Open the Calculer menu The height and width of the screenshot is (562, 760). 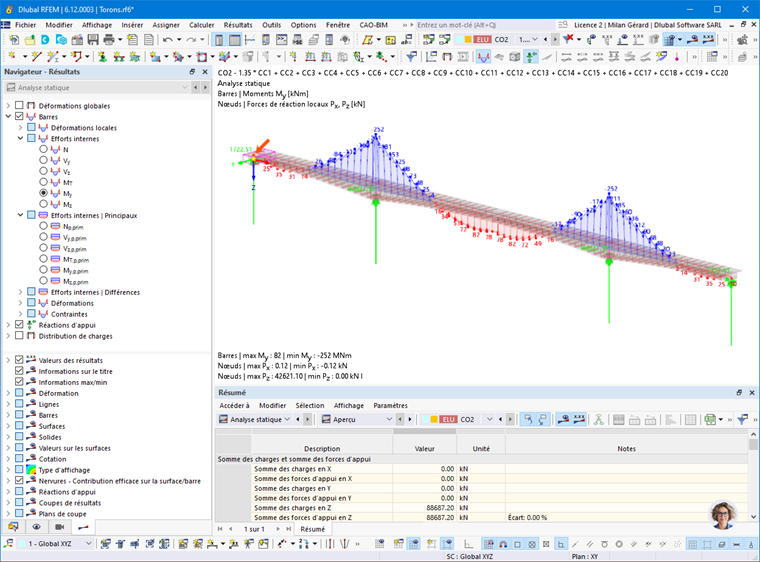click(x=202, y=25)
